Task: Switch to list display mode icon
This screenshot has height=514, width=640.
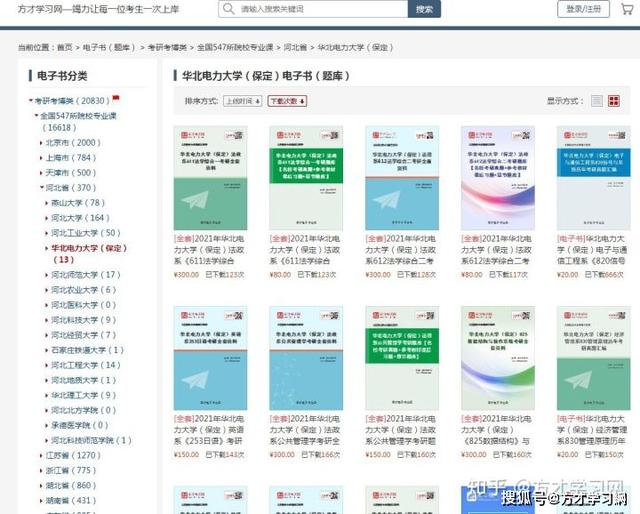Action: 597,101
